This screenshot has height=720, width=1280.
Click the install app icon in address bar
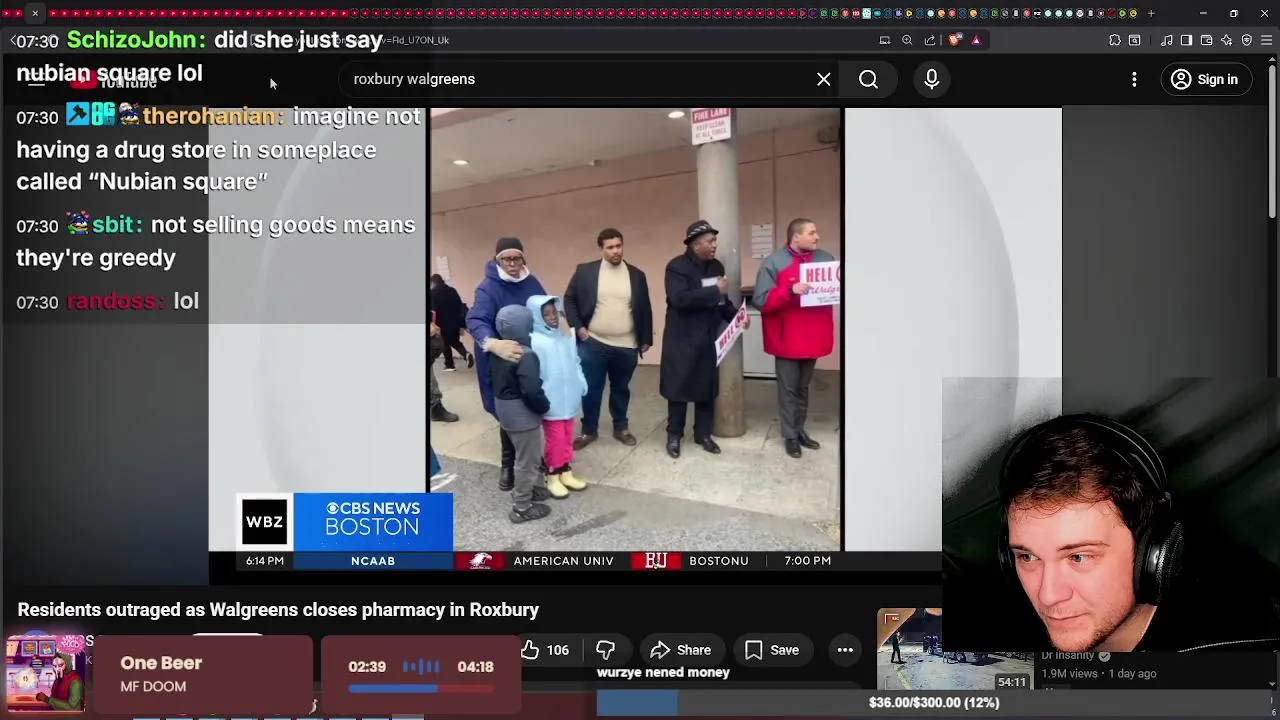tap(884, 40)
